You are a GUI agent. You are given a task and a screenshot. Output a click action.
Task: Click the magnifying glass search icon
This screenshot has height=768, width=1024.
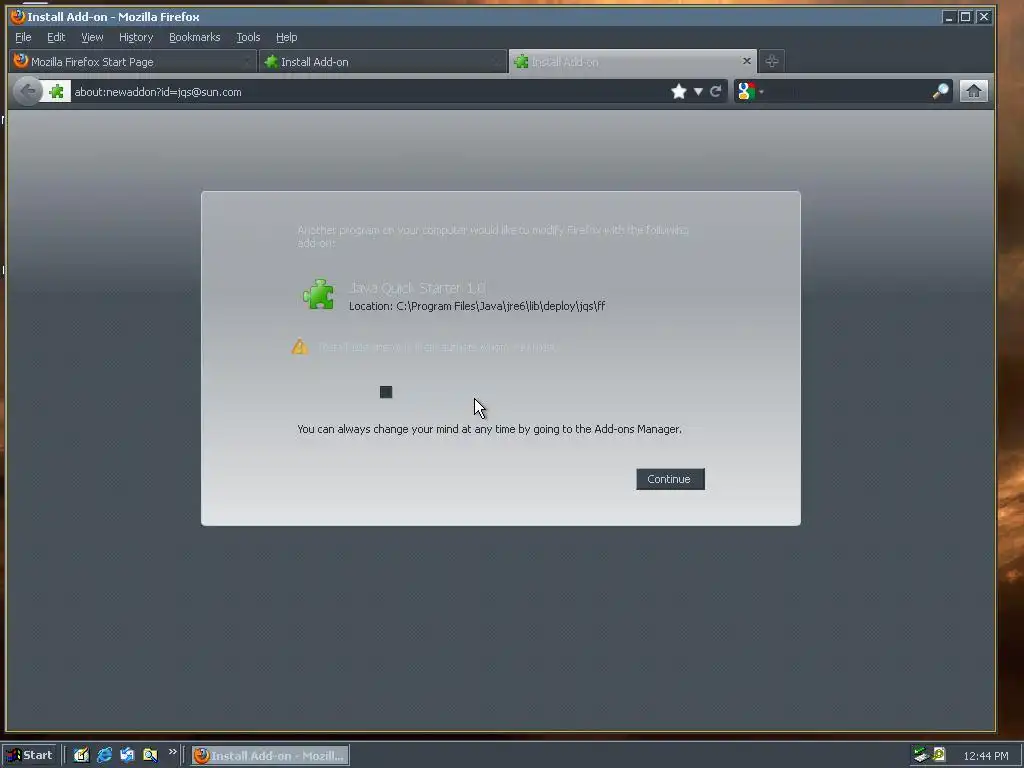(x=940, y=91)
